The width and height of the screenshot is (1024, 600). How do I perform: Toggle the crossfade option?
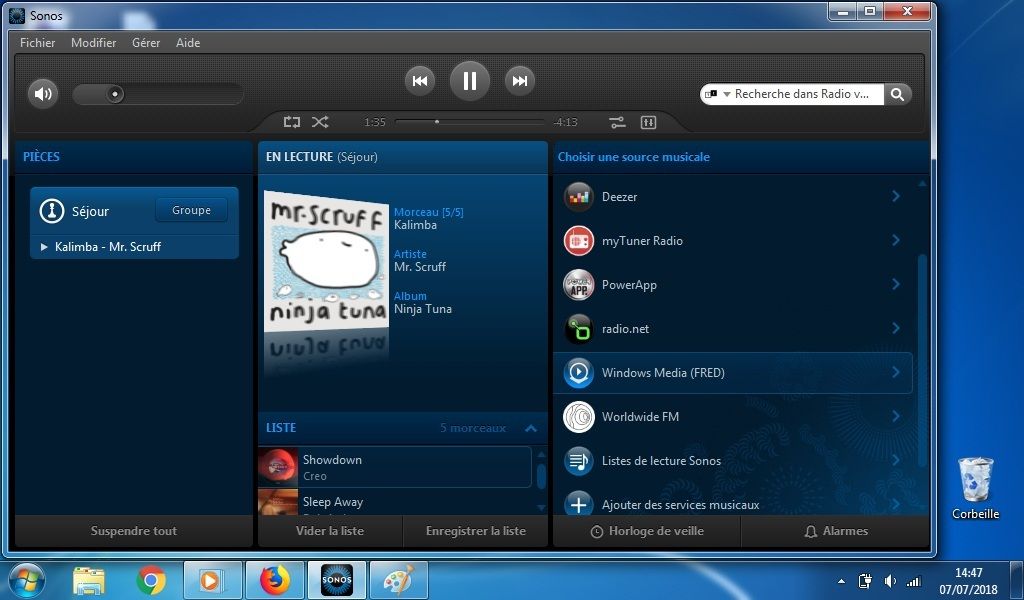617,122
